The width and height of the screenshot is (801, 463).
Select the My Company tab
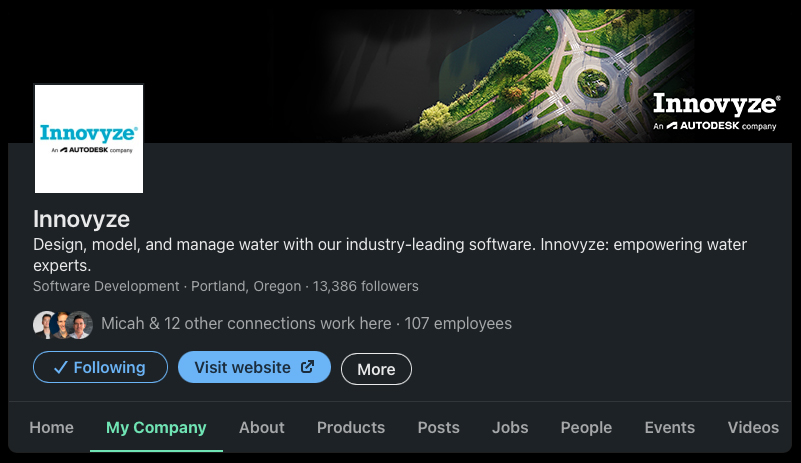point(156,427)
